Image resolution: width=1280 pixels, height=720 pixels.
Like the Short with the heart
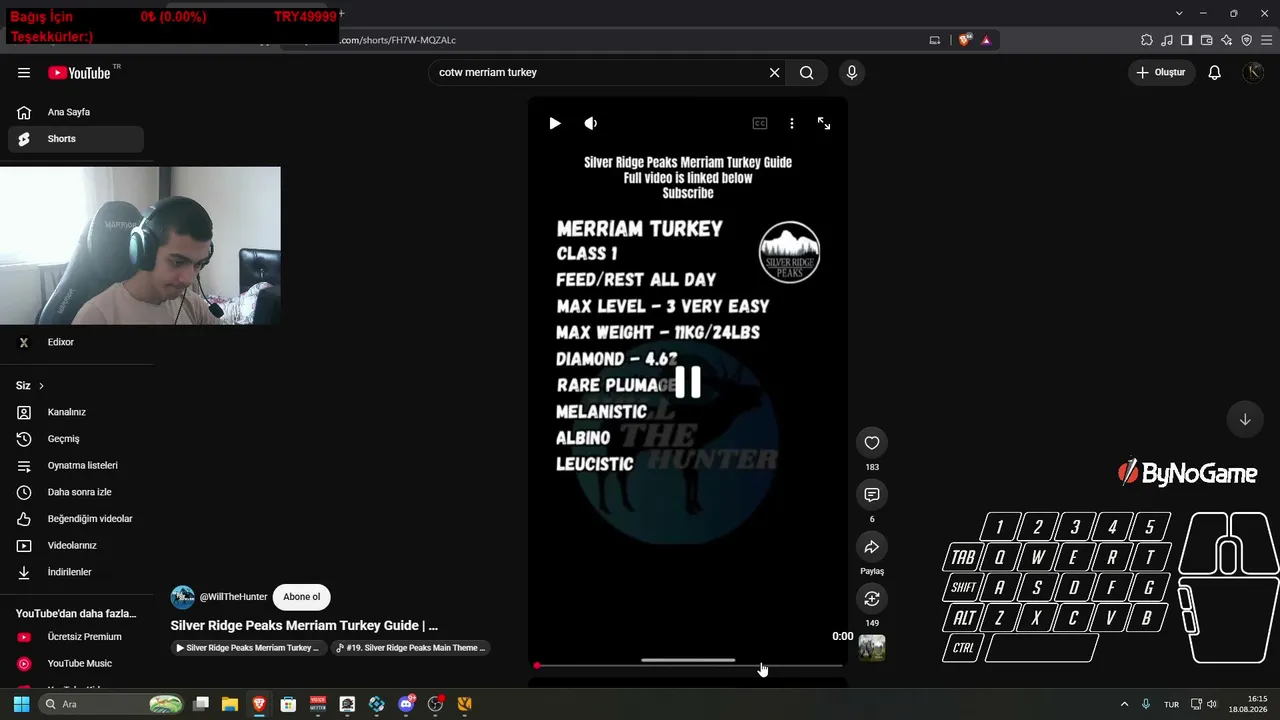pyautogui.click(x=872, y=443)
